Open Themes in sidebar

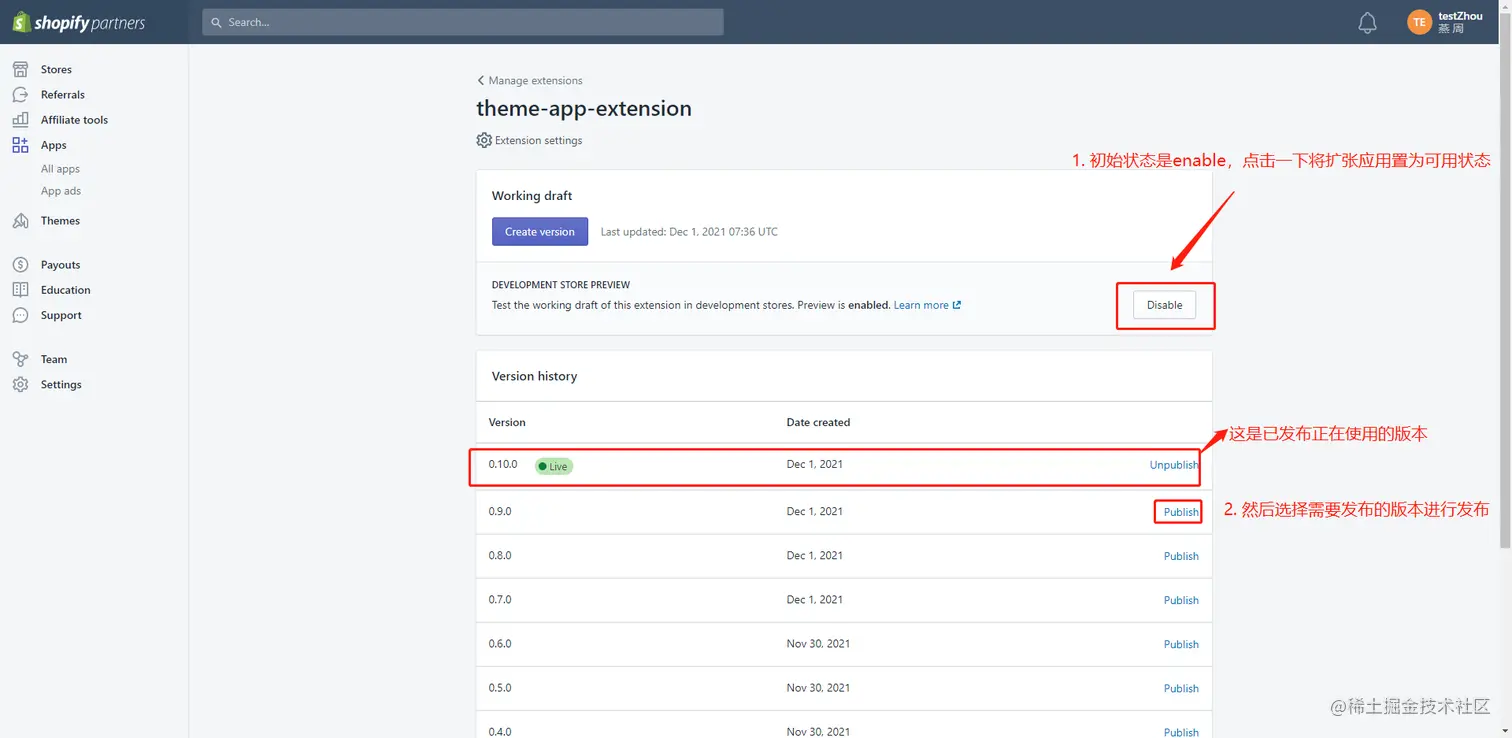60,220
